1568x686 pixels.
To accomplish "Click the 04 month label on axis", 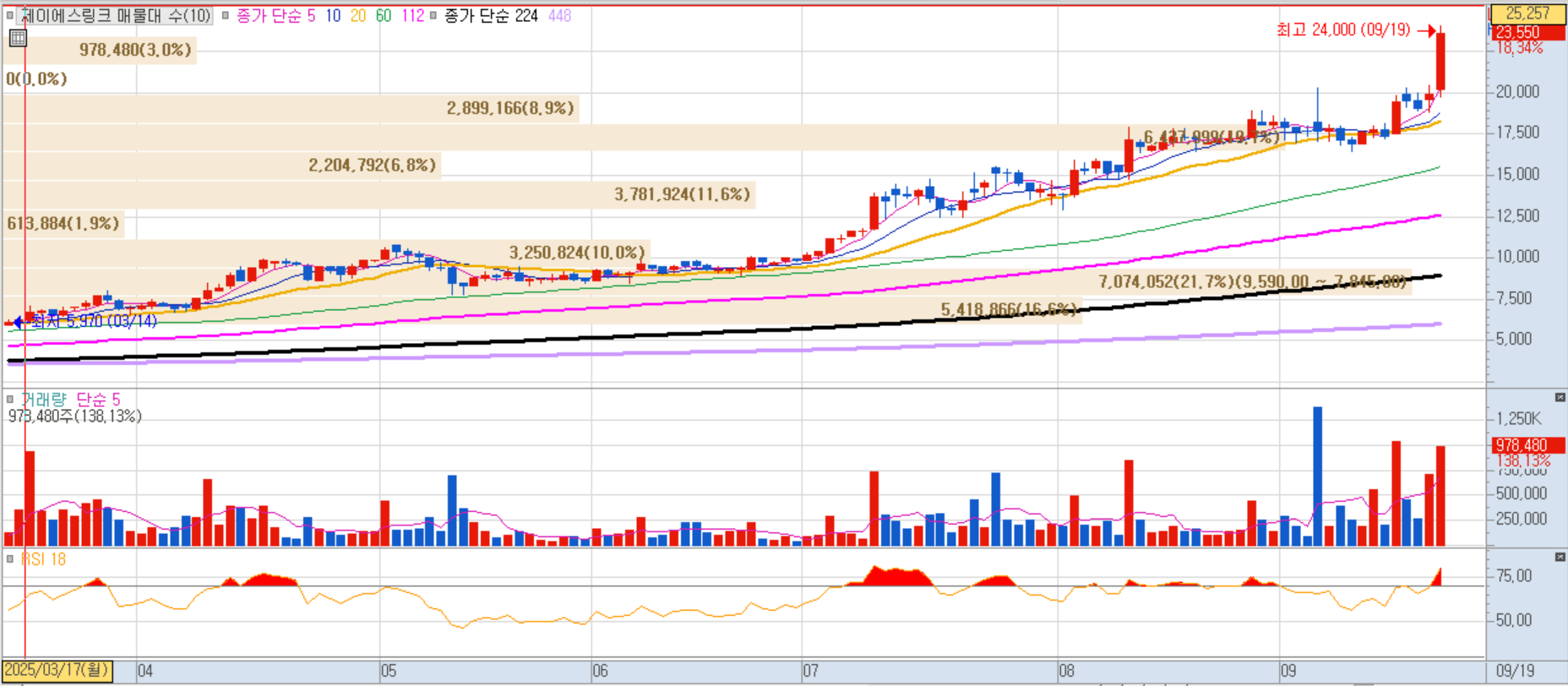I will click(x=145, y=671).
